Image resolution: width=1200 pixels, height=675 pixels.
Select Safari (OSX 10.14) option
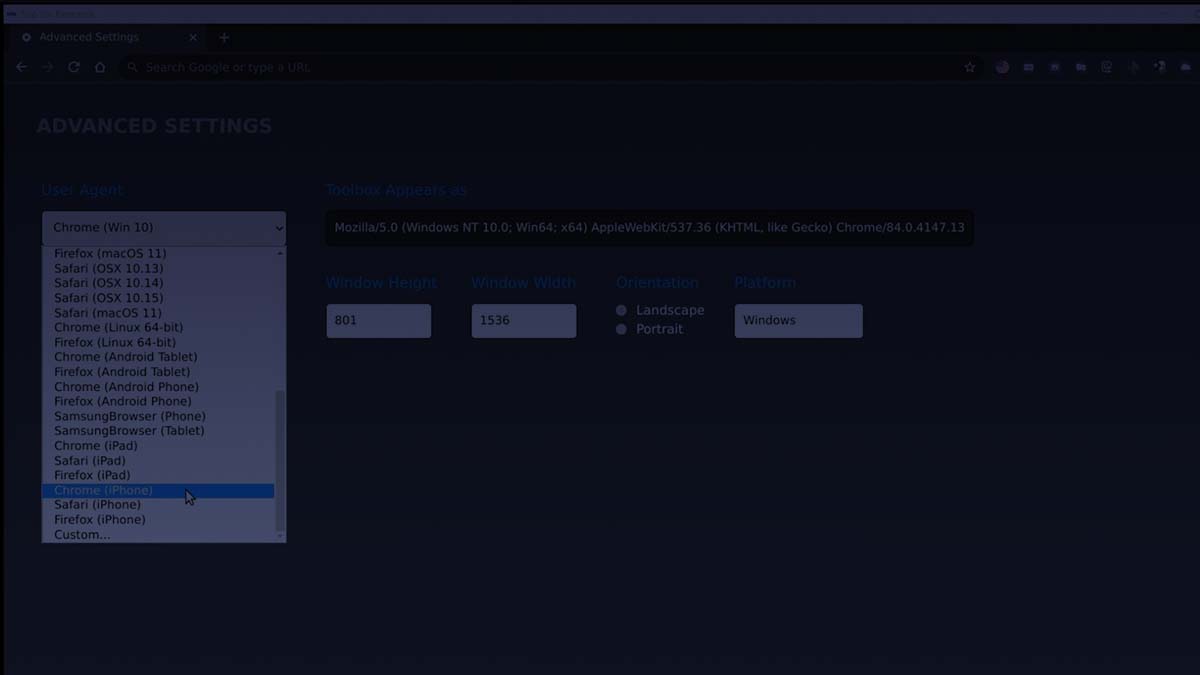(x=159, y=283)
